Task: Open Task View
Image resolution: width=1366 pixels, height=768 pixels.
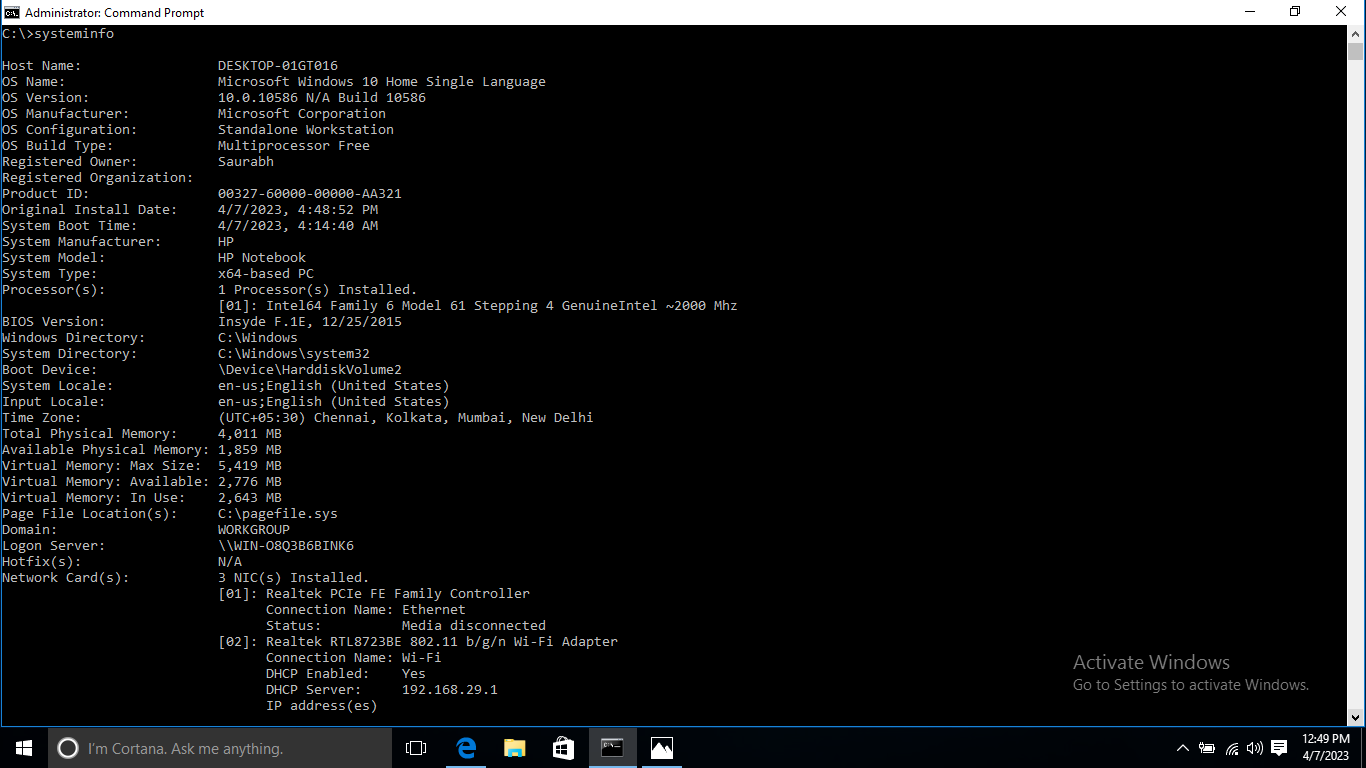Action: point(415,748)
